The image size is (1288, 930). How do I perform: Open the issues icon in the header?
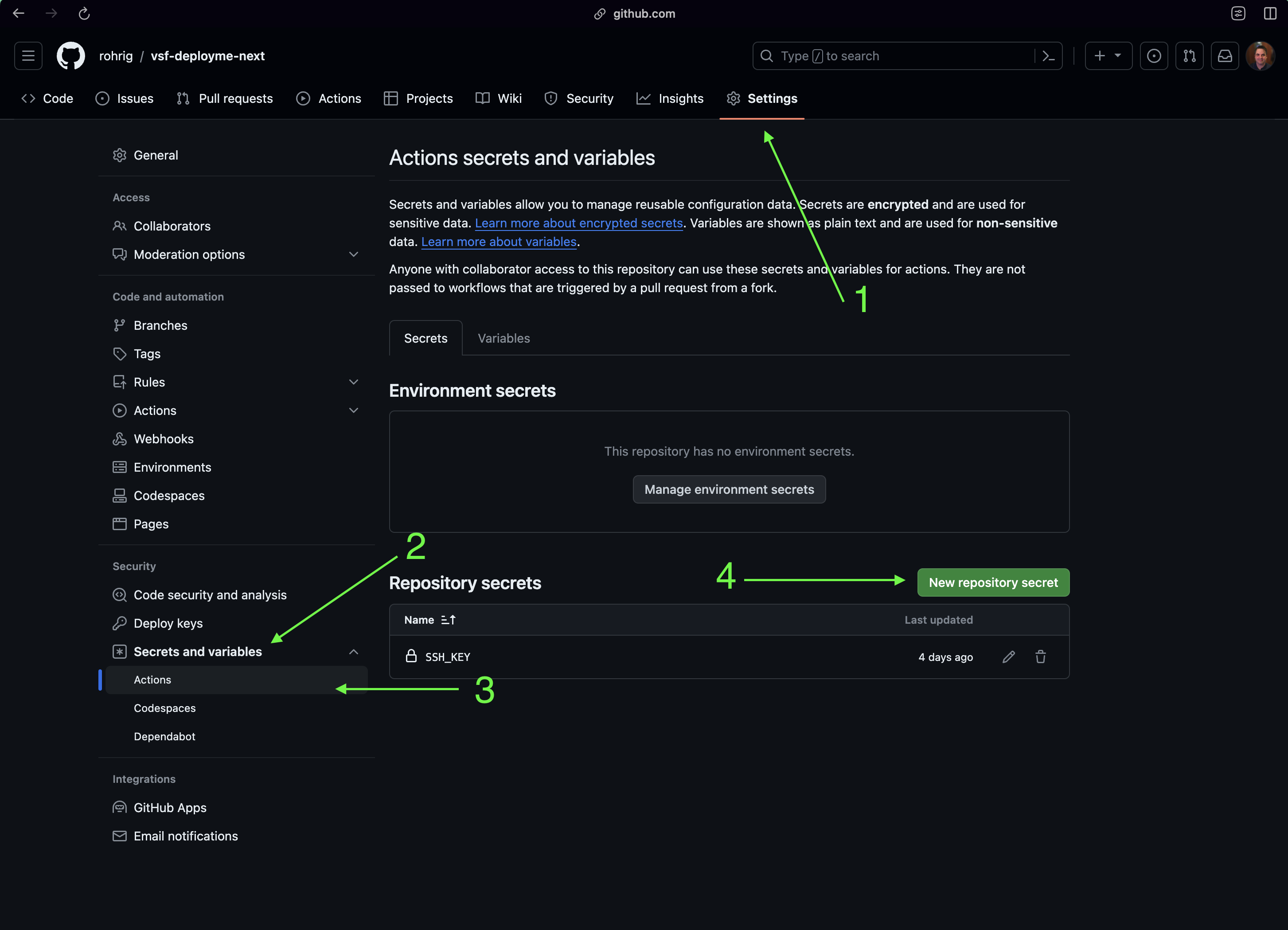(1153, 56)
